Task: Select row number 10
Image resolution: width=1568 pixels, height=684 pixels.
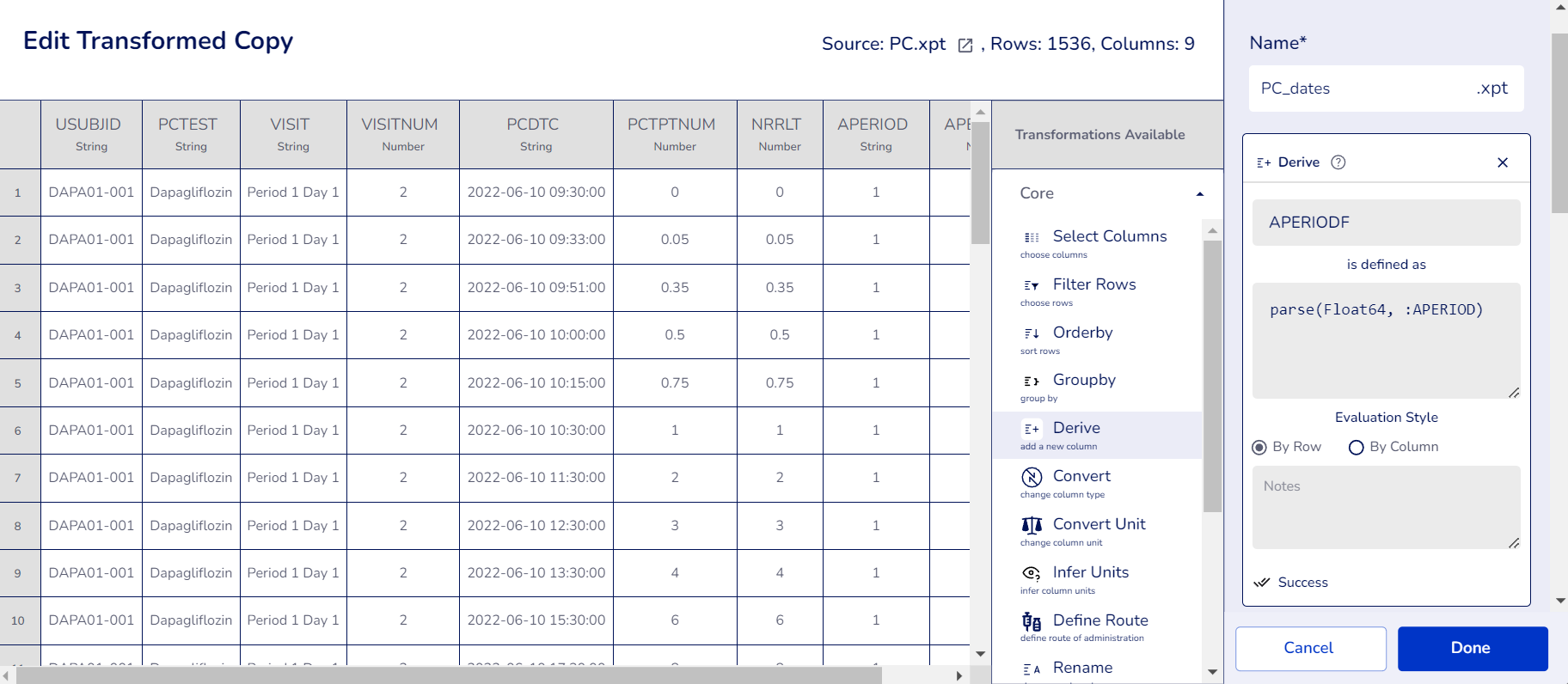Action: [x=18, y=620]
